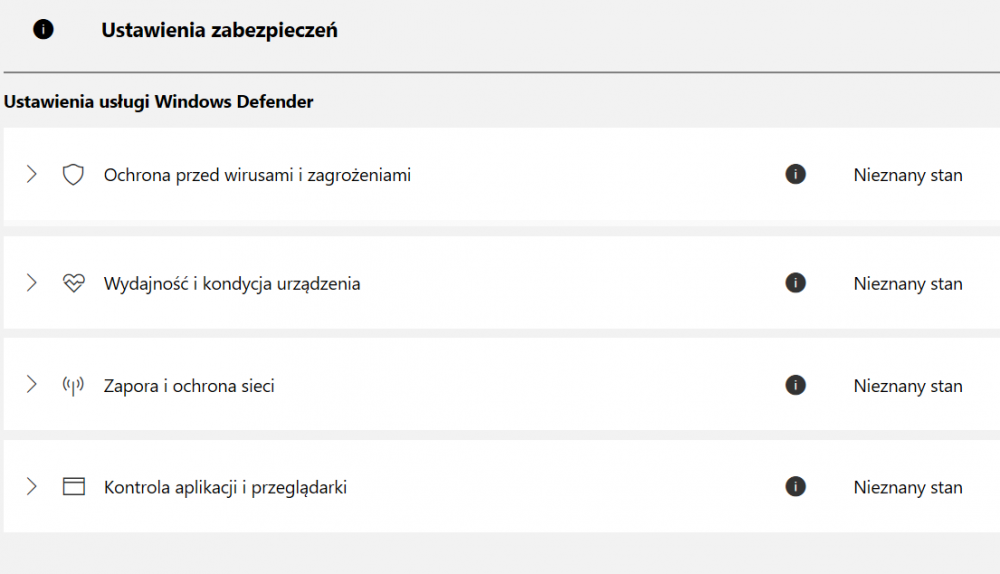Click the shield icon for virus protection
Viewport: 1000px width, 574px height.
point(73,175)
